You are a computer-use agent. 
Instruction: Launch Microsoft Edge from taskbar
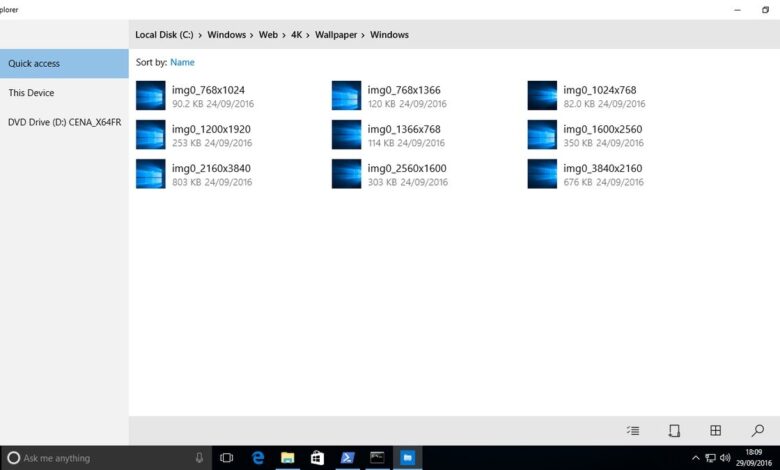257,458
